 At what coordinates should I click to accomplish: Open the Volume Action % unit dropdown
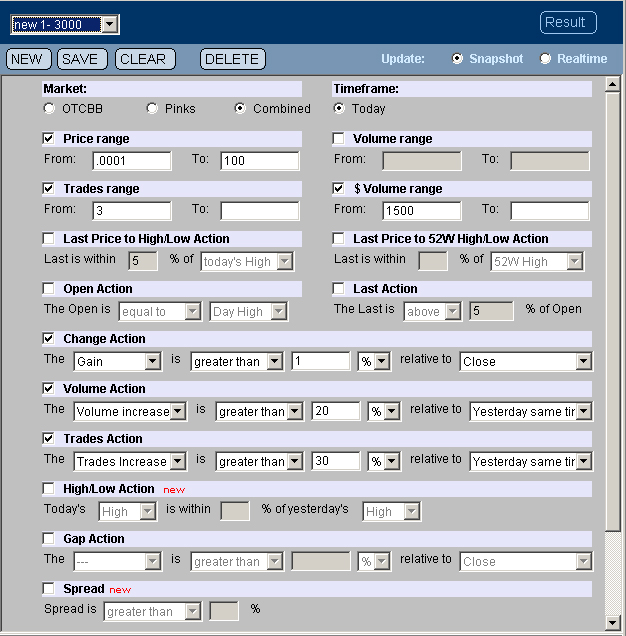(x=384, y=411)
